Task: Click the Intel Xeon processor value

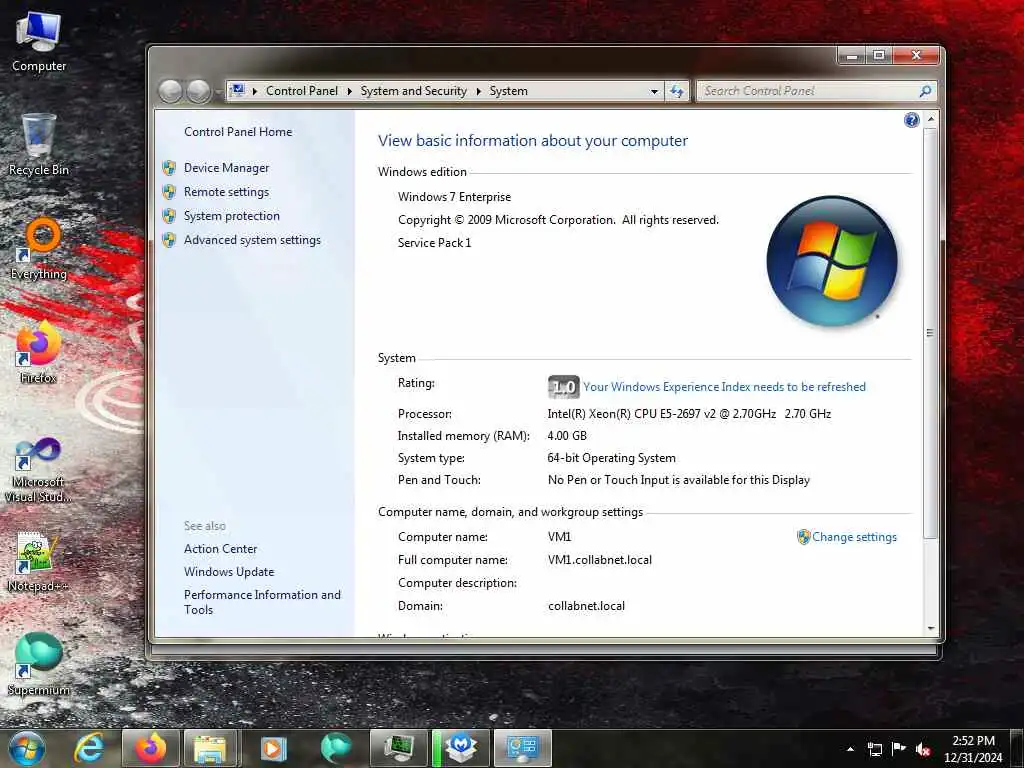Action: (689, 413)
